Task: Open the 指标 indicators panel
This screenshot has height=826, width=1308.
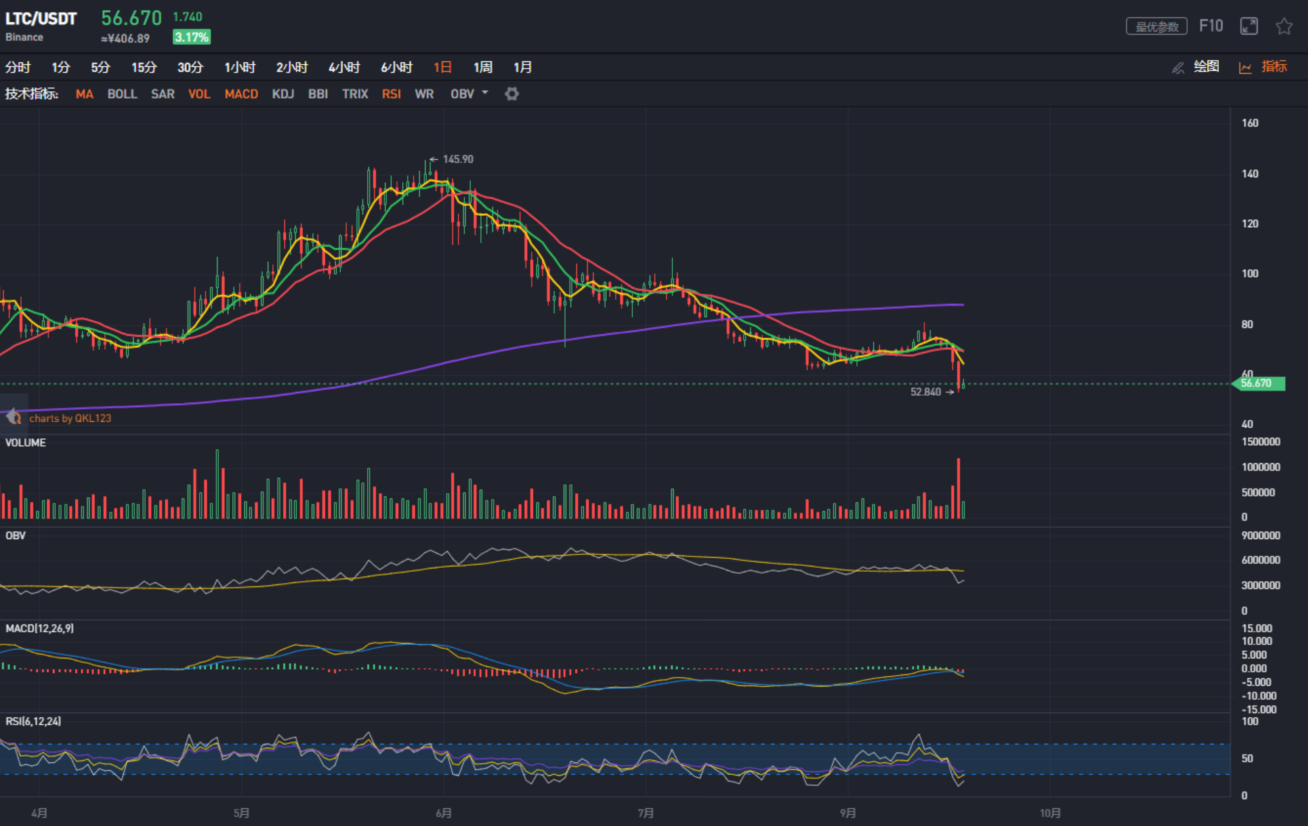Action: [1274, 67]
